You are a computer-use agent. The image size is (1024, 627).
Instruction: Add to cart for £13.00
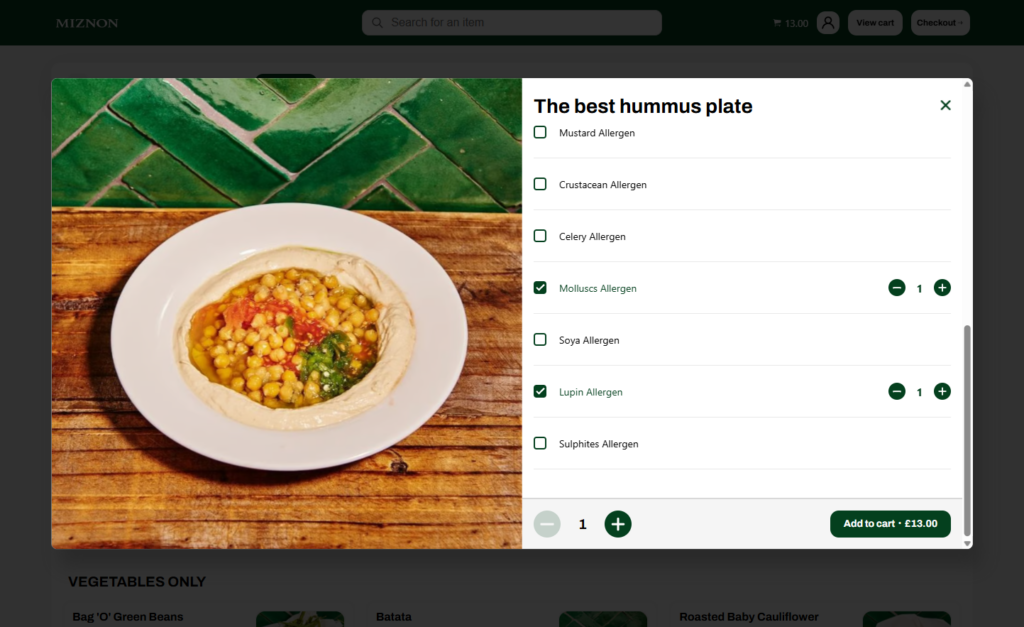tap(890, 524)
